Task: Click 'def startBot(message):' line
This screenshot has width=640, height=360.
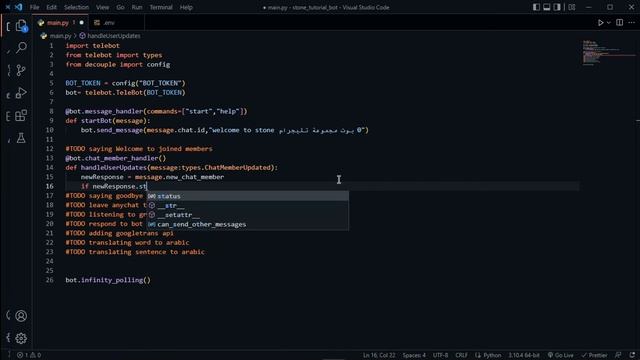Action: pos(108,121)
